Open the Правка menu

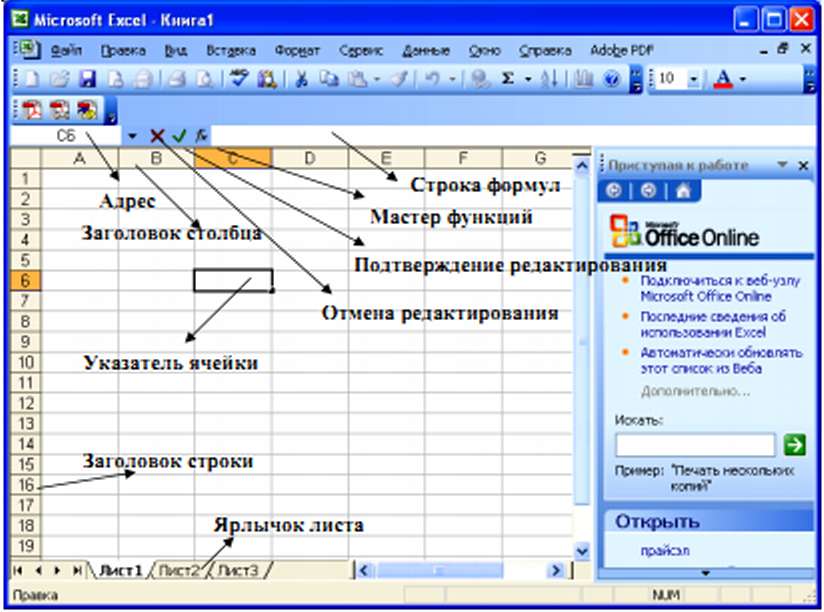tap(123, 50)
